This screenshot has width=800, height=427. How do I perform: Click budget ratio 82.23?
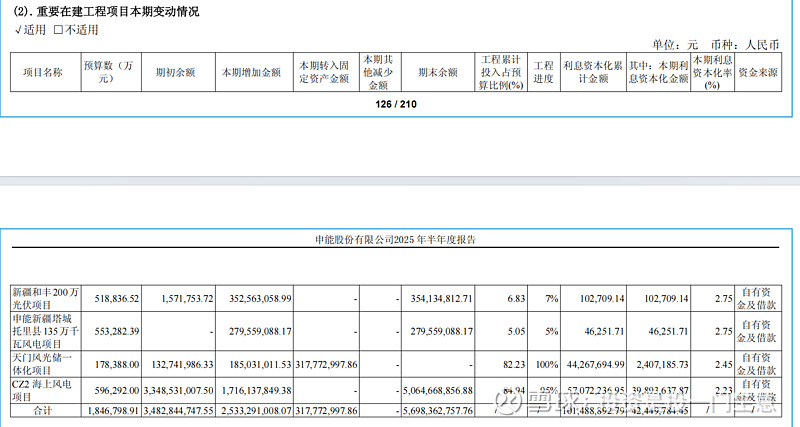click(x=514, y=365)
